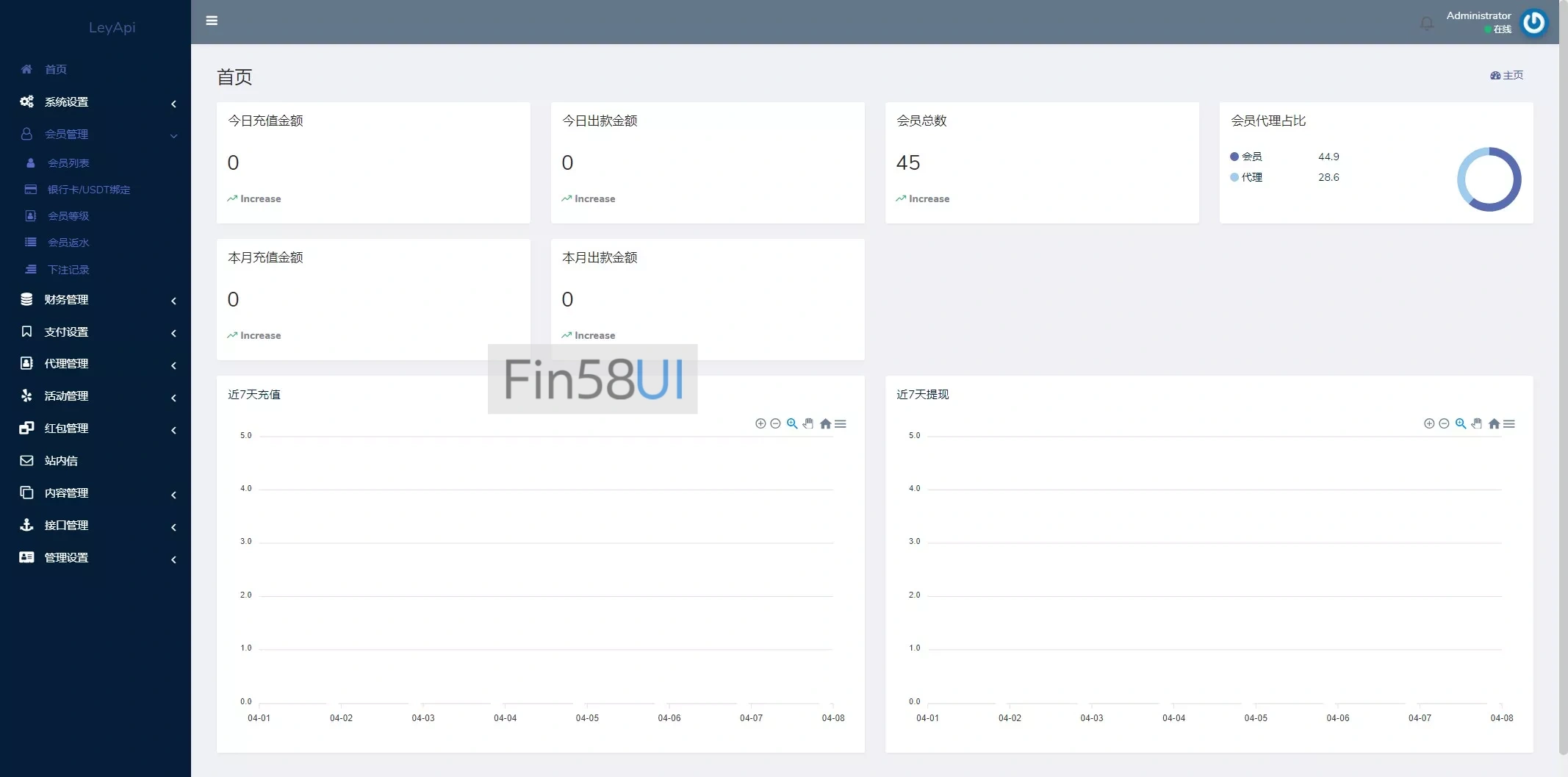Open the notification bell icon

pos(1426,24)
